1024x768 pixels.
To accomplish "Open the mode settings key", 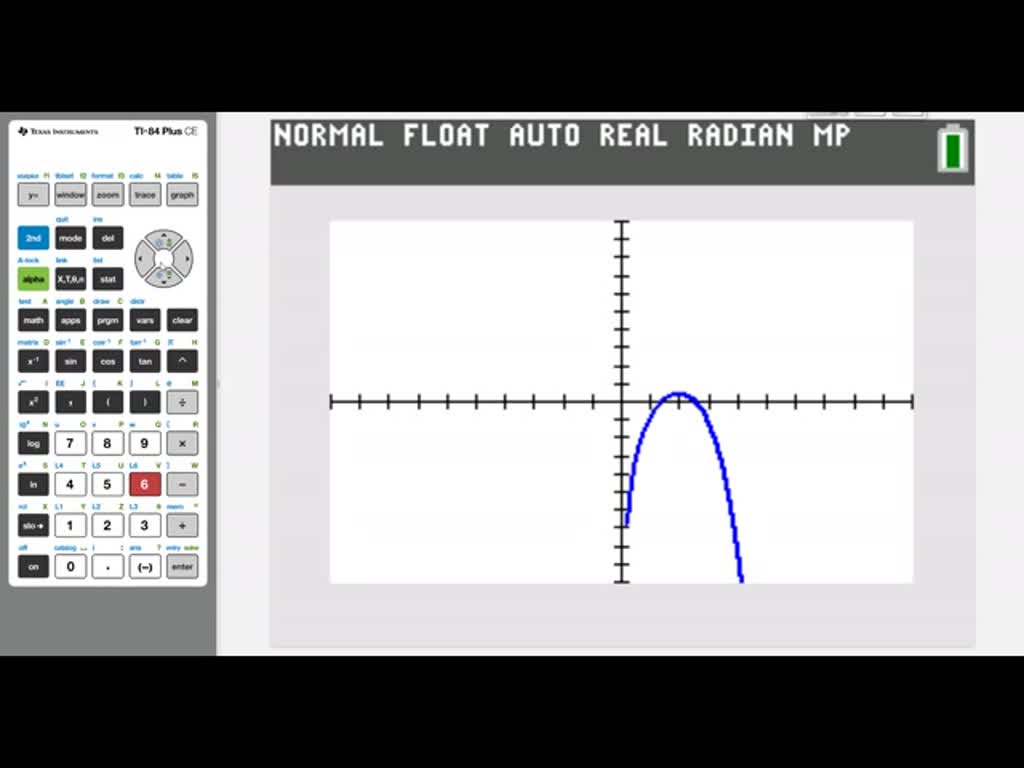I will [x=70, y=238].
